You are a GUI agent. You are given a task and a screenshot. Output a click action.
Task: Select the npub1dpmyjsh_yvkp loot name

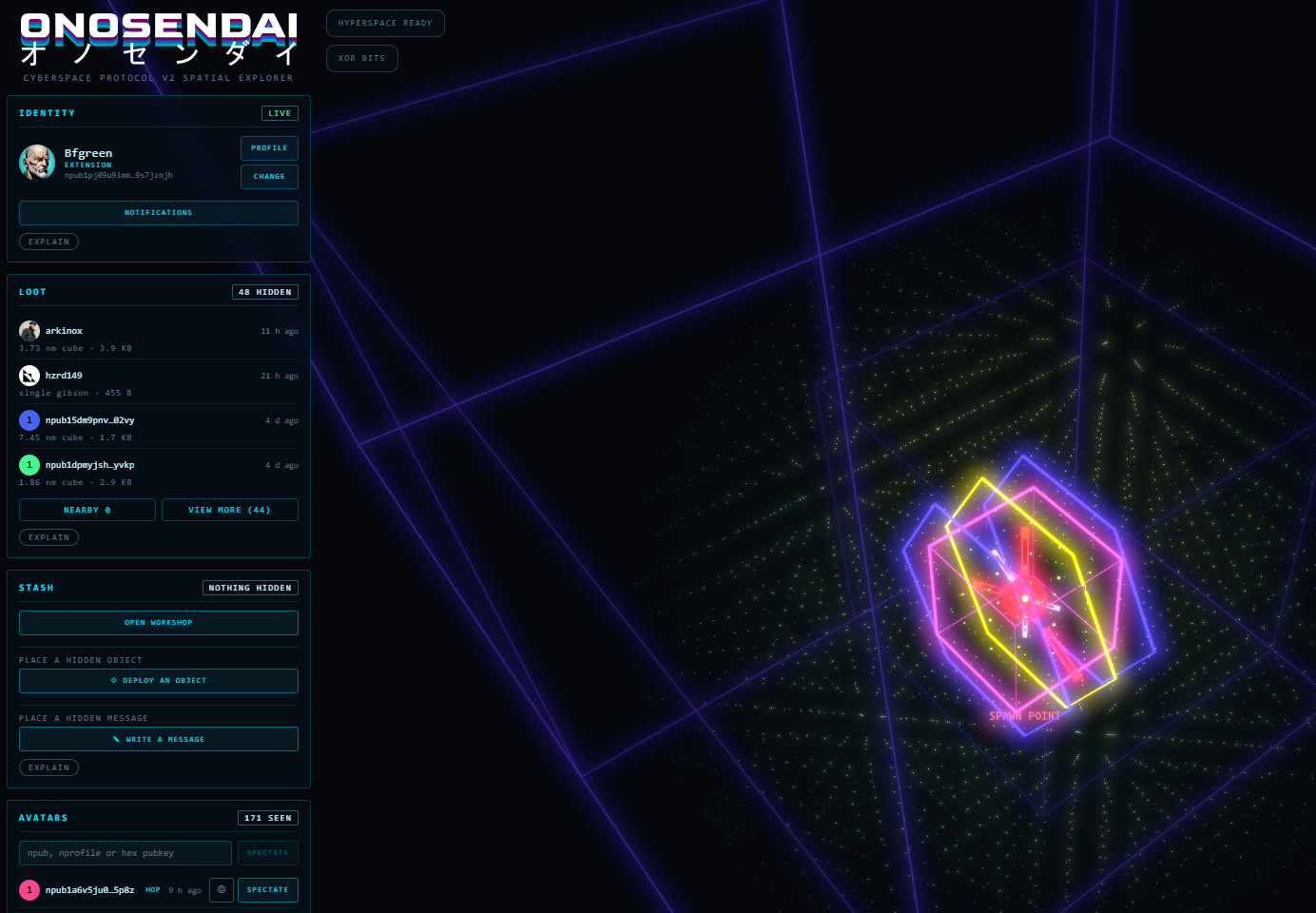click(90, 465)
